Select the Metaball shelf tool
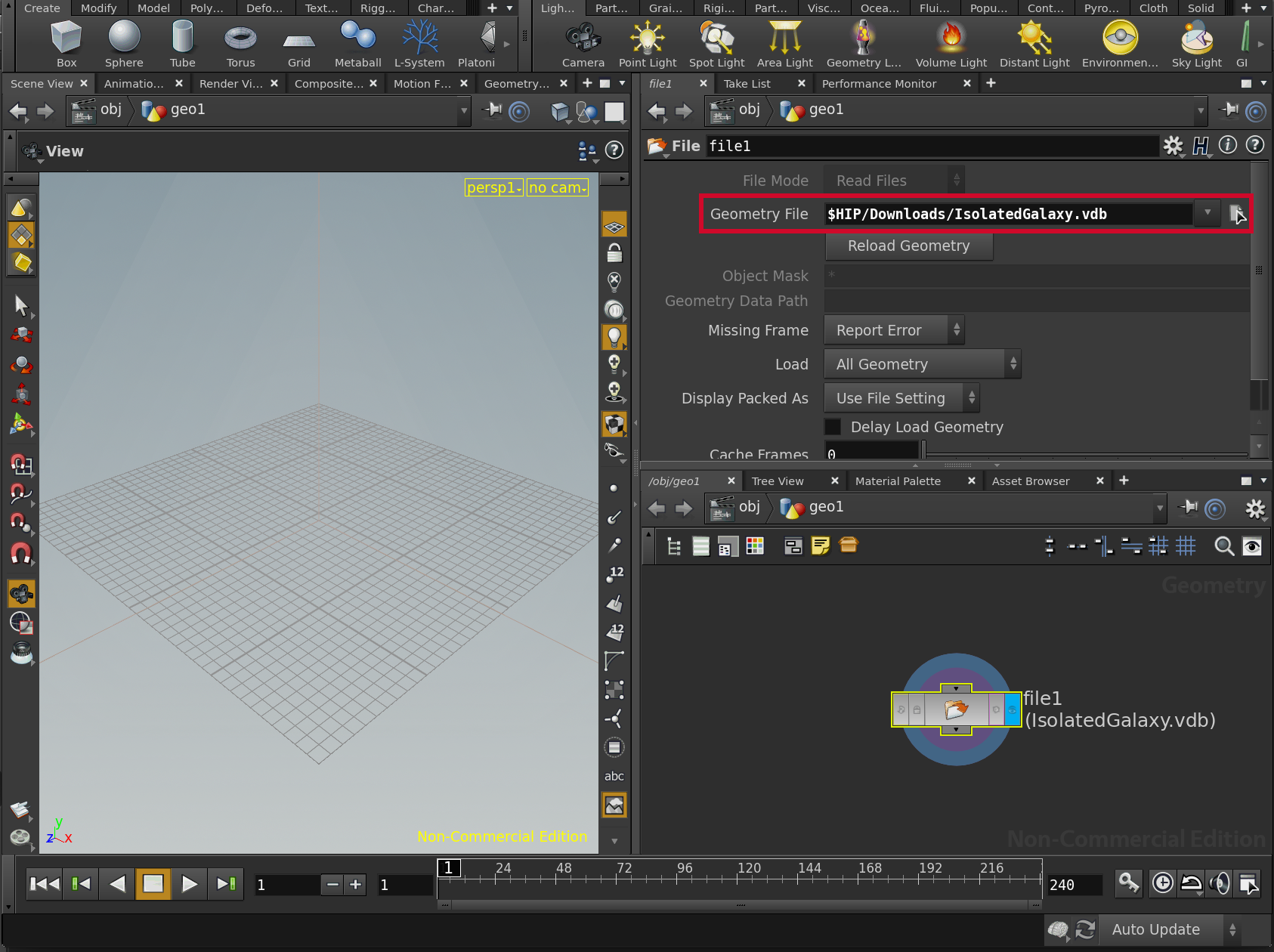The height and width of the screenshot is (952, 1274). pyautogui.click(x=357, y=44)
